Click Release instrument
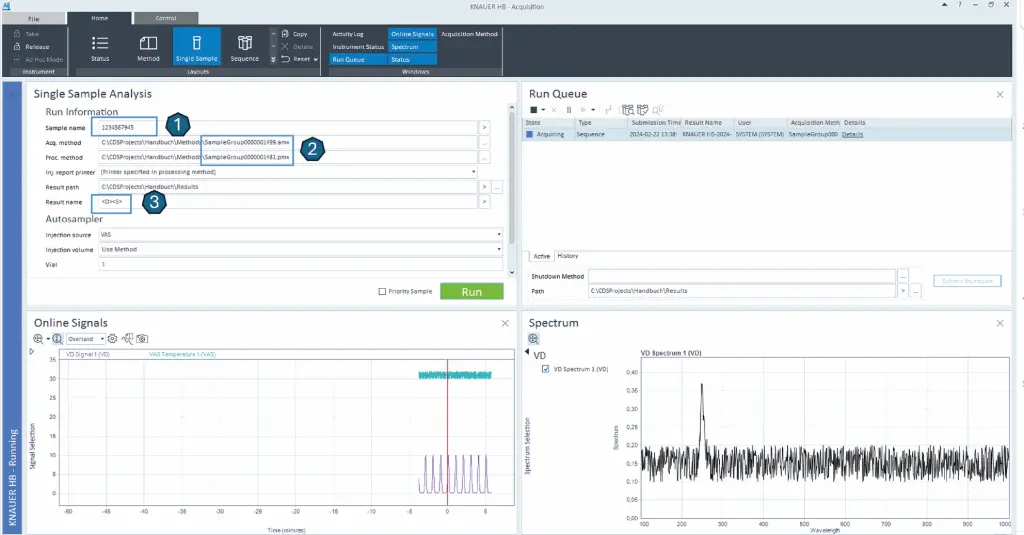 (x=31, y=46)
